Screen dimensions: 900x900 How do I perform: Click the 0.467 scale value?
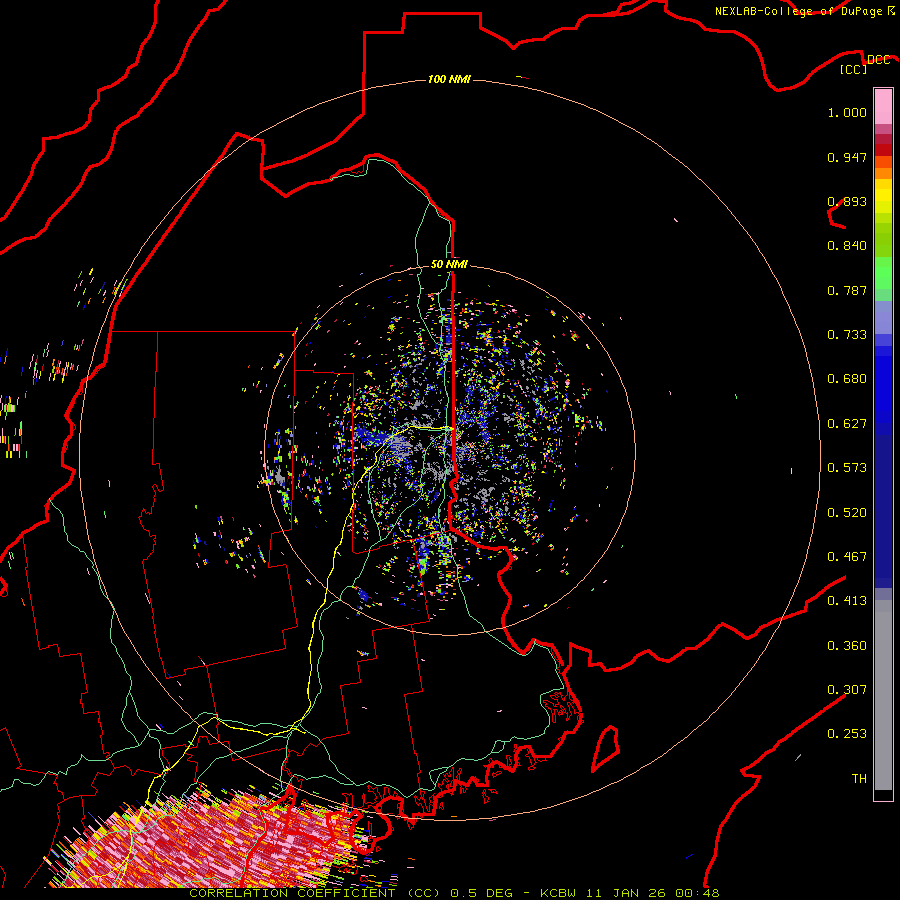847,557
